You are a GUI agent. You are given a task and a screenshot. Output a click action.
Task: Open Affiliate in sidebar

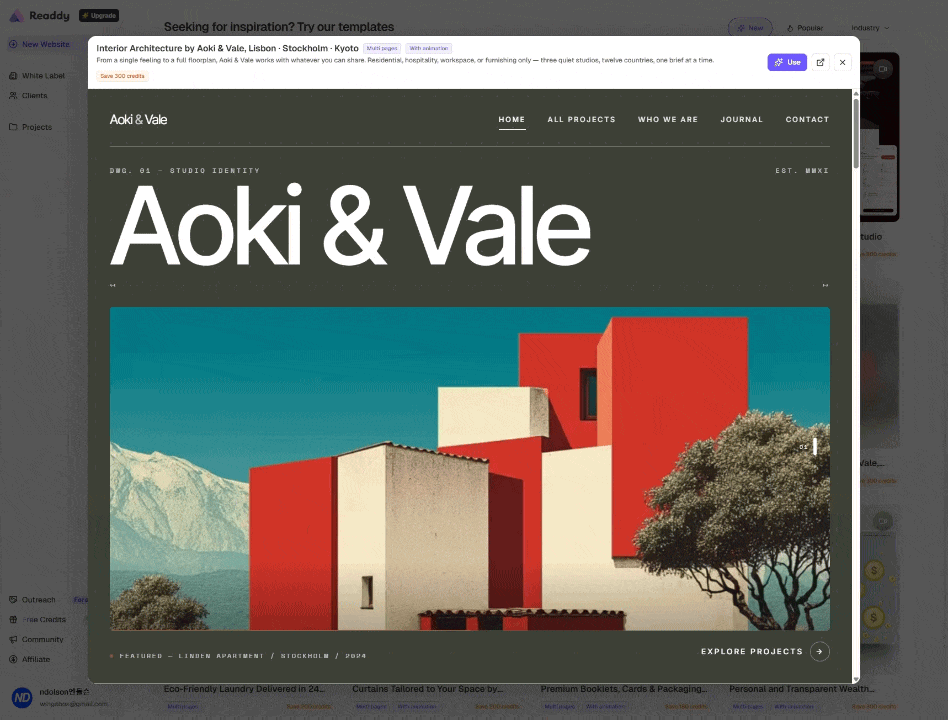[x=36, y=660]
